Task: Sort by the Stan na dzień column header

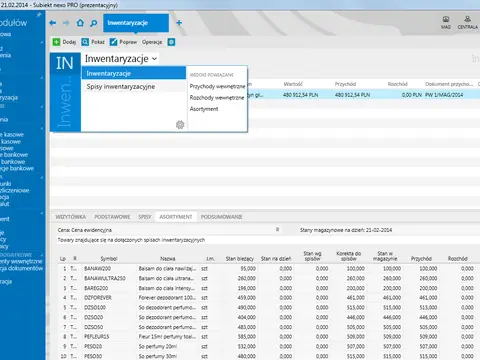Action: tap(276, 259)
